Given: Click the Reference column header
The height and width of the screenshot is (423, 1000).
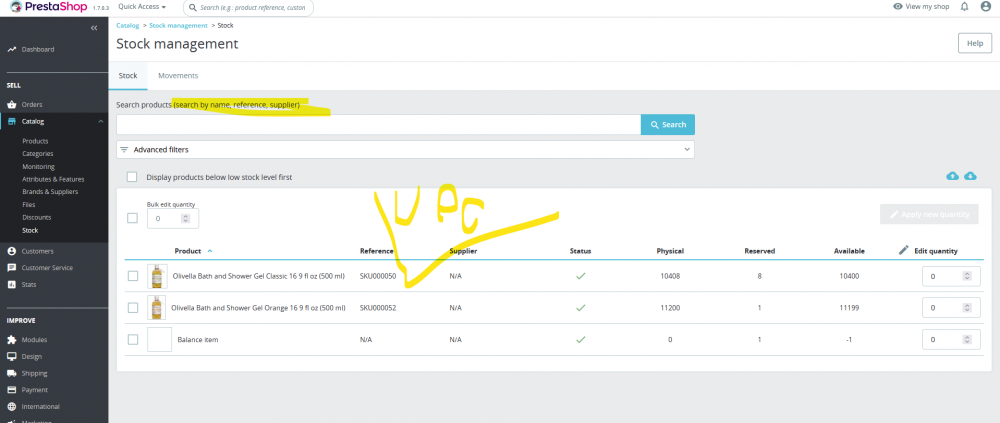Looking at the screenshot, I should (x=377, y=251).
